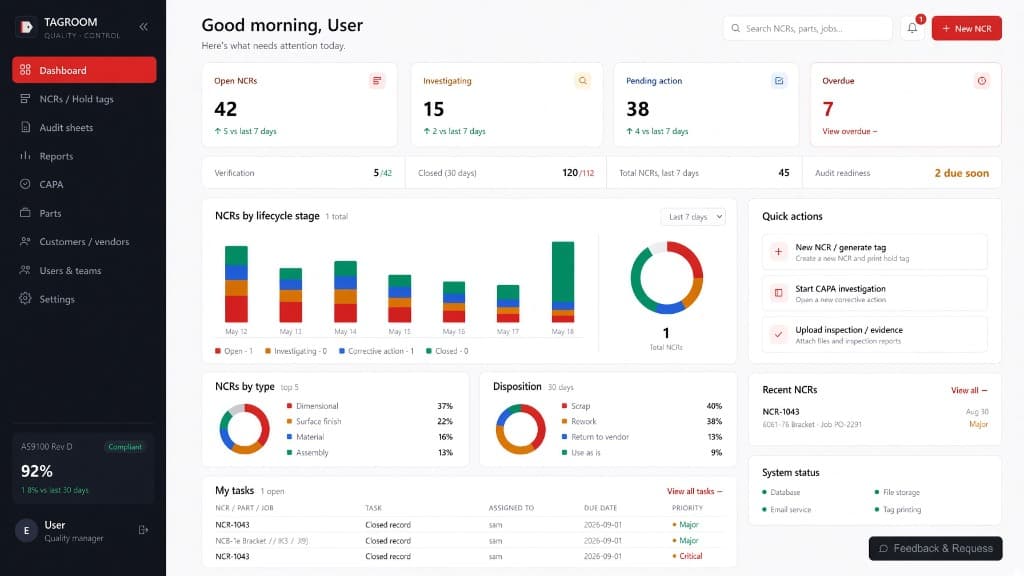Click the NCRs / Hold tags sidebar icon
Image resolution: width=1024 pixels, height=576 pixels.
tap(25, 99)
